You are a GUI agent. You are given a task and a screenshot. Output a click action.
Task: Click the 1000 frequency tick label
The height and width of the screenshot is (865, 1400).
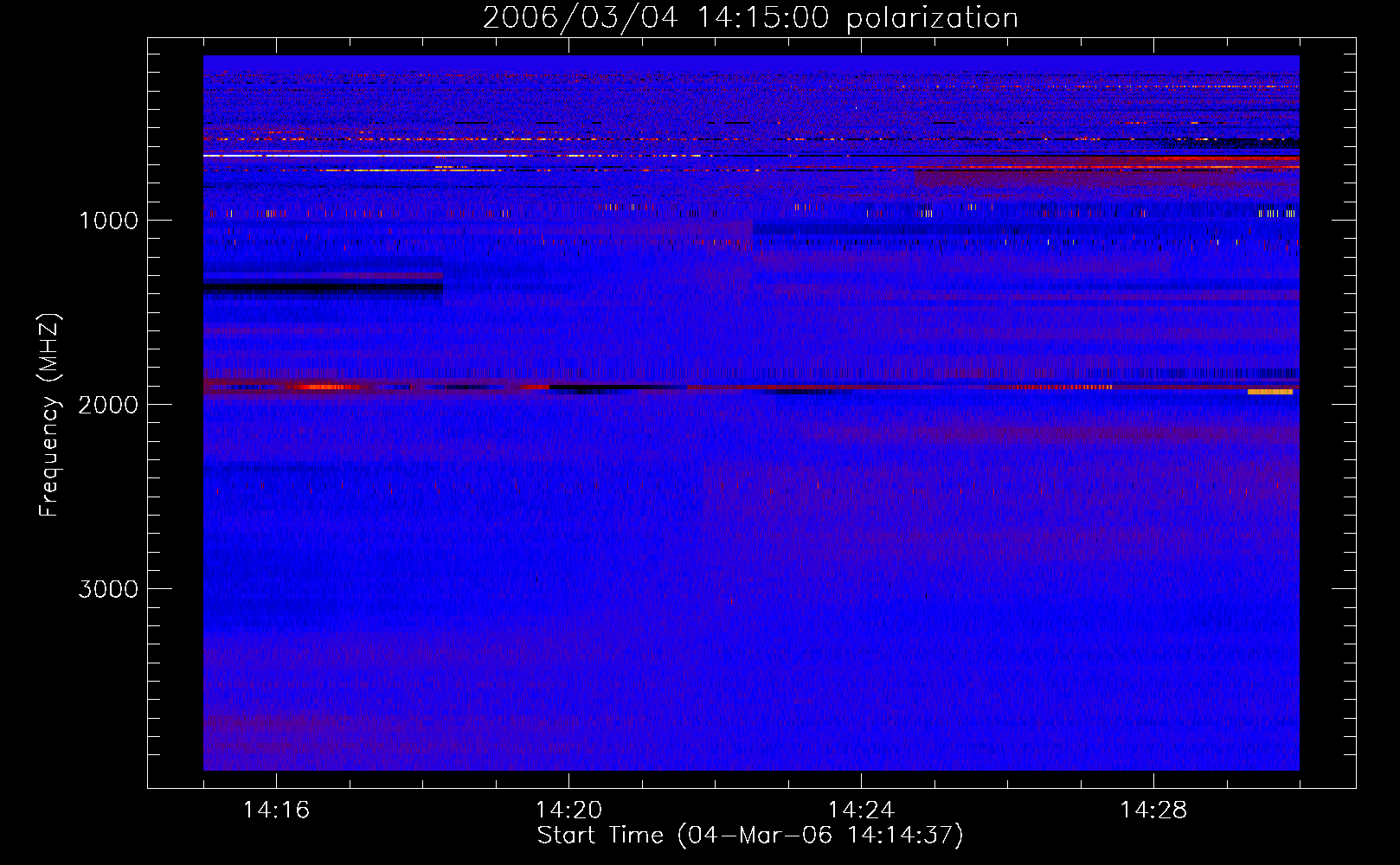click(x=109, y=221)
